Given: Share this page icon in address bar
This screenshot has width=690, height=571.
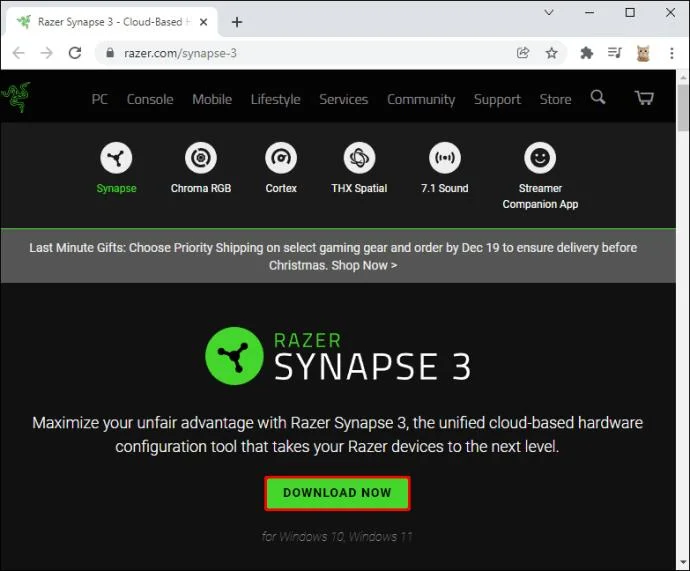Looking at the screenshot, I should 523,53.
